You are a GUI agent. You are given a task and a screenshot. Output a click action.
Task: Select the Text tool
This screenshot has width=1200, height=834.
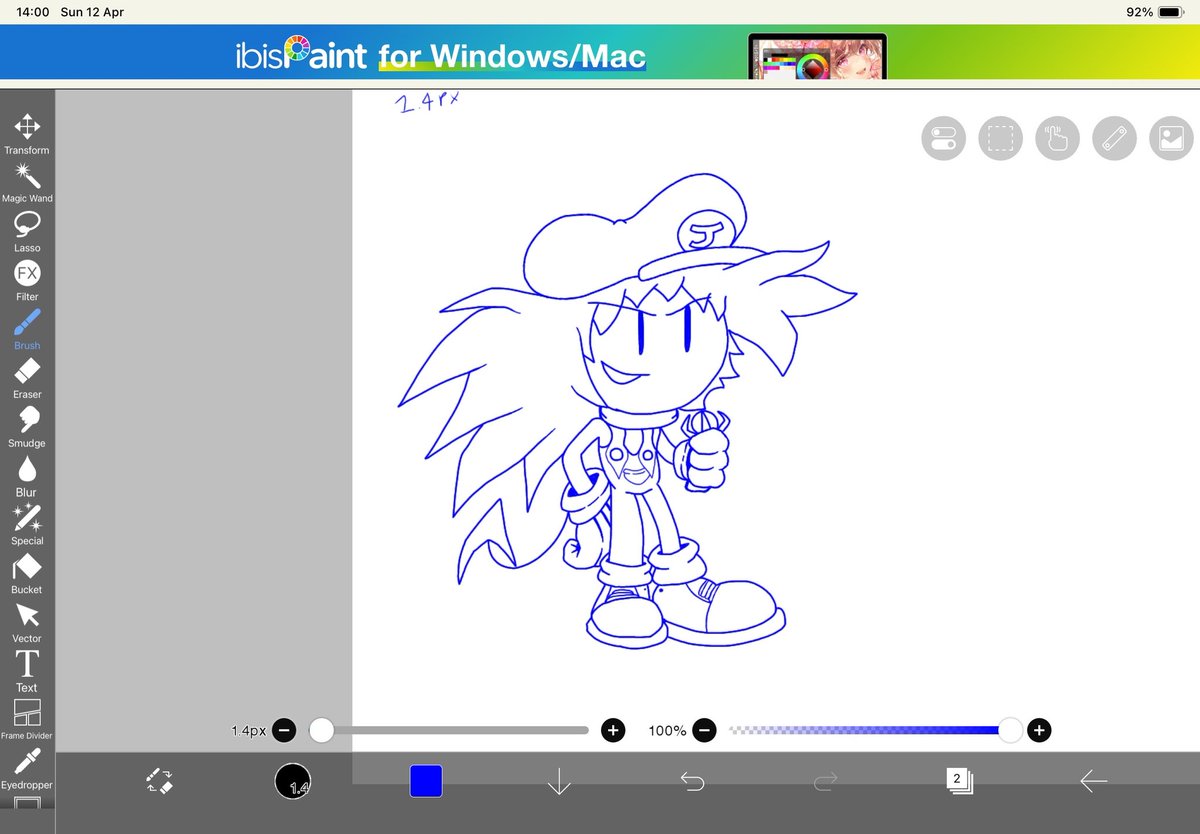click(x=27, y=672)
